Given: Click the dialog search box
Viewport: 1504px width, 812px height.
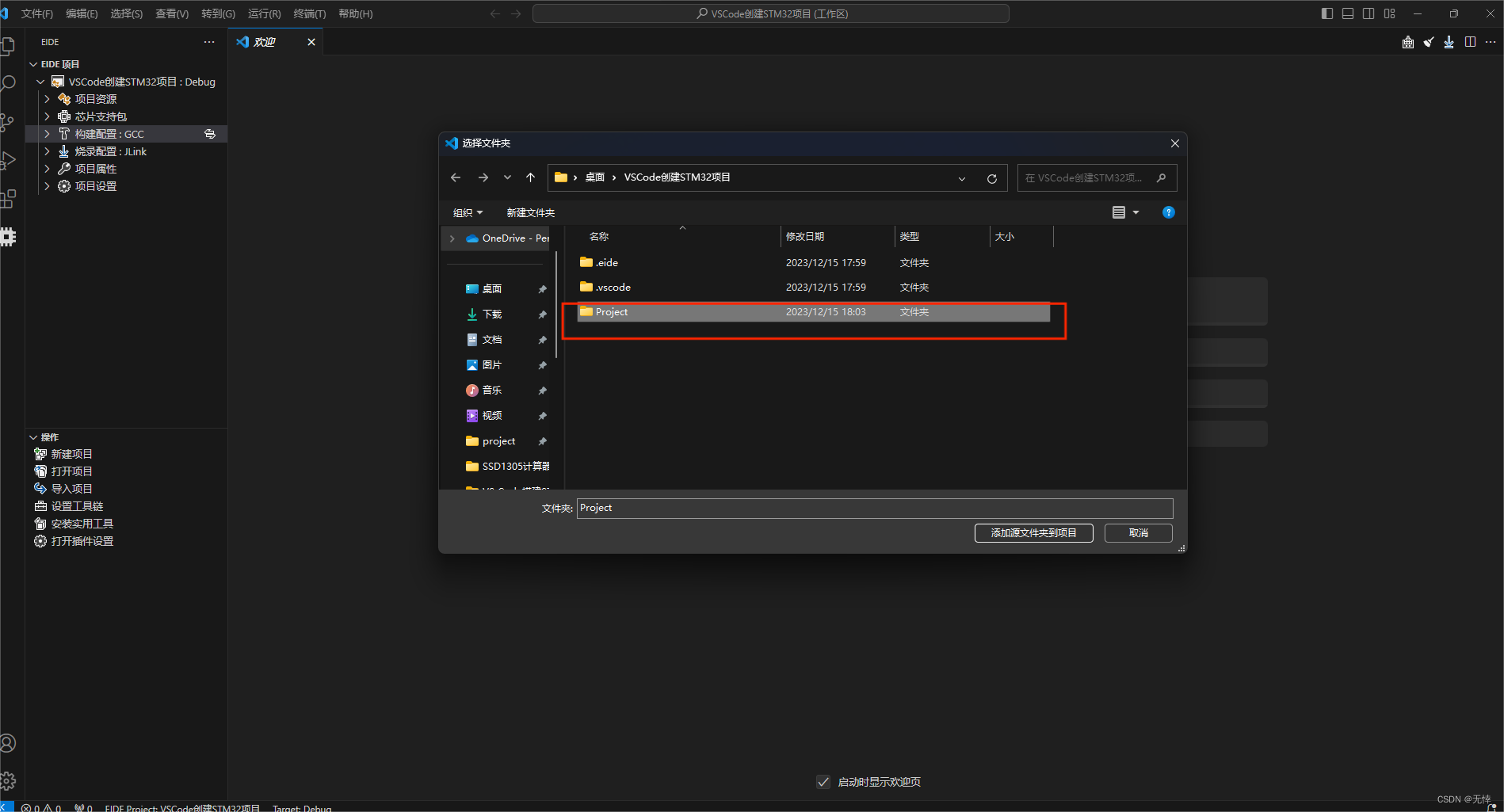Looking at the screenshot, I should (x=1097, y=177).
